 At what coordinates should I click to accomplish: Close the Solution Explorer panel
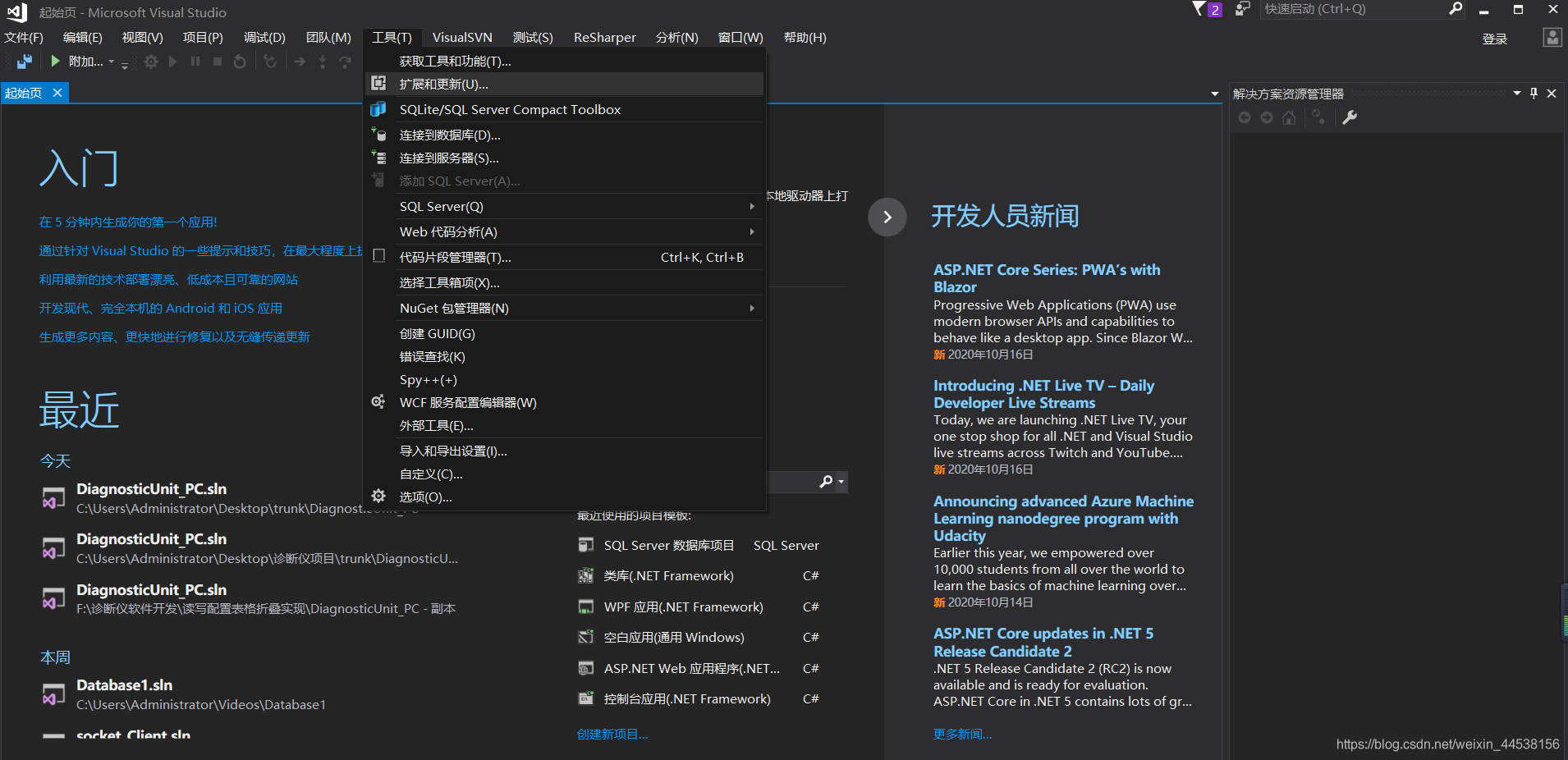pos(1552,94)
